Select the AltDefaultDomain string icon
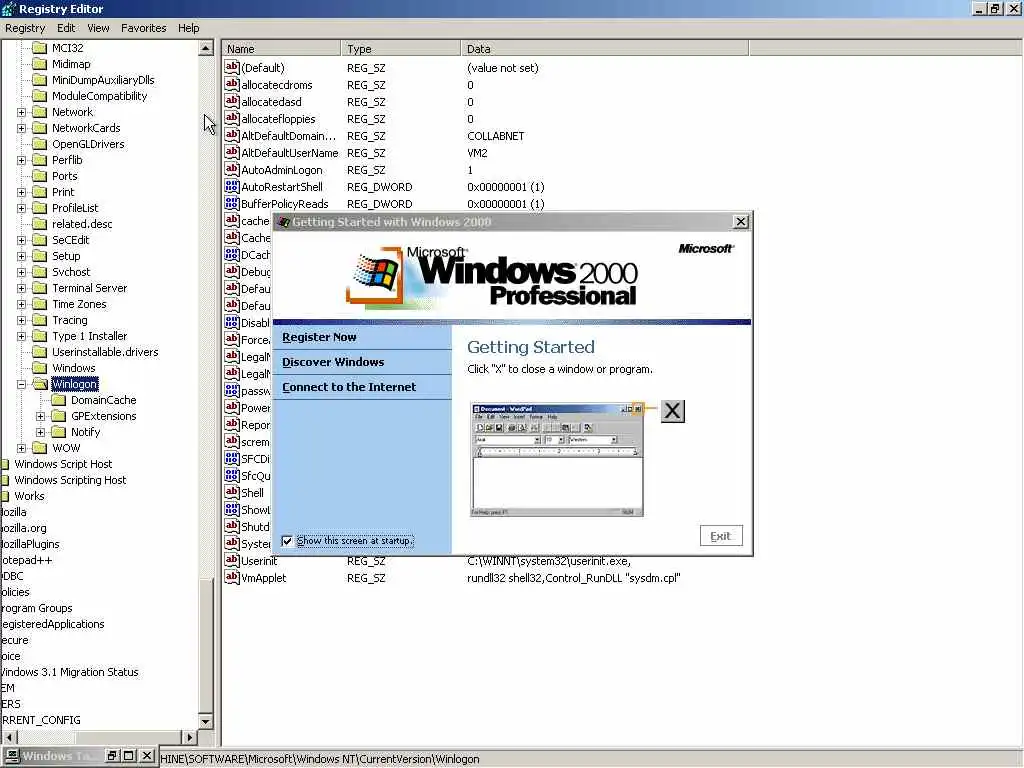The image size is (1024, 768). [x=232, y=135]
